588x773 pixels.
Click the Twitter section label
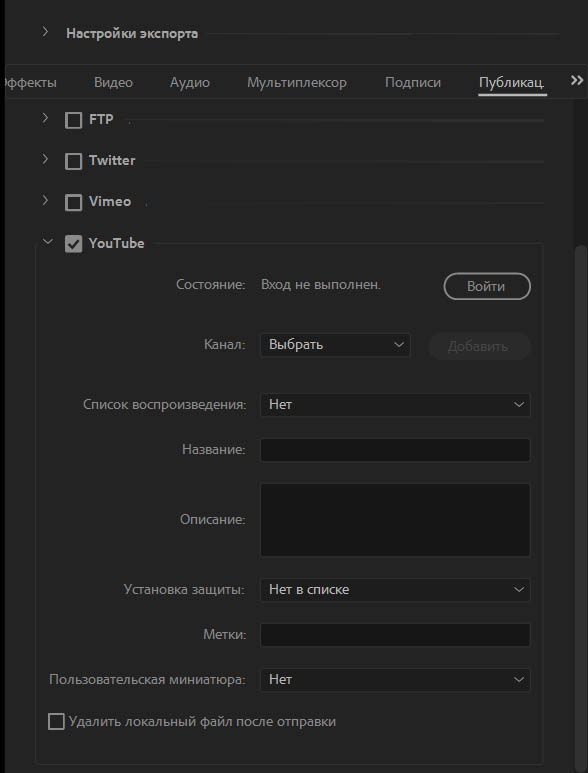point(112,161)
